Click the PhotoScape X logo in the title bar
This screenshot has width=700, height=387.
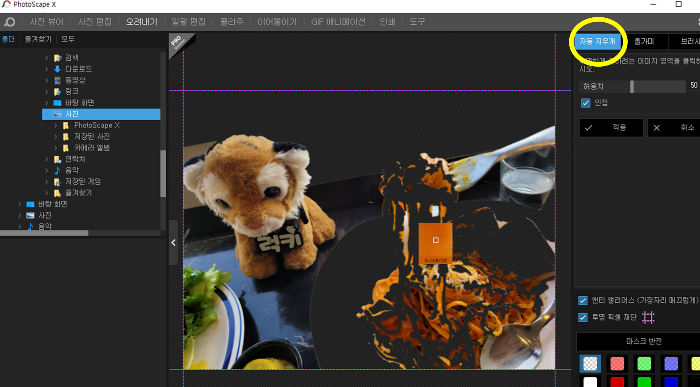pyautogui.click(x=6, y=4)
